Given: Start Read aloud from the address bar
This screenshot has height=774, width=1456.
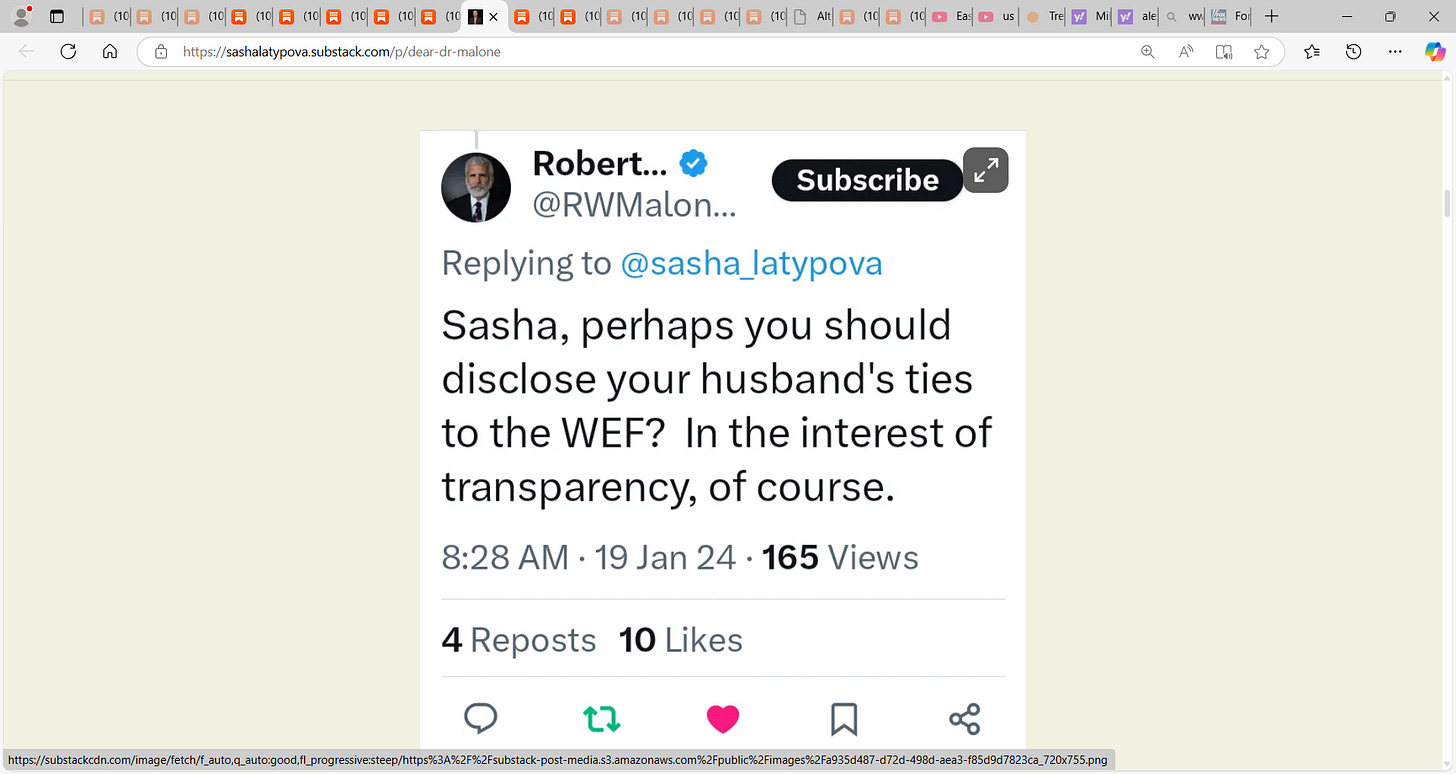Looking at the screenshot, I should (1186, 52).
